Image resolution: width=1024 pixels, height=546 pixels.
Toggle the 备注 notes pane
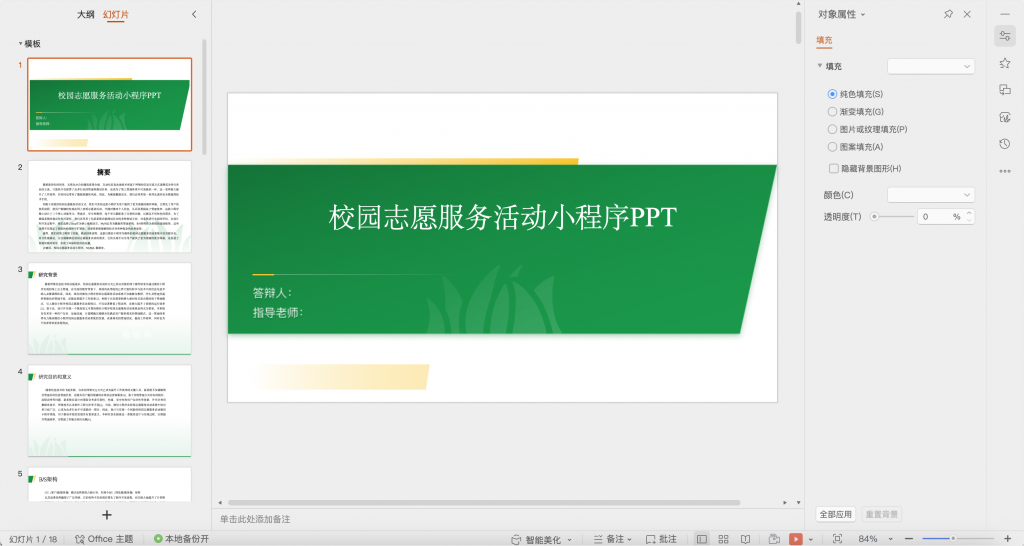(609, 539)
